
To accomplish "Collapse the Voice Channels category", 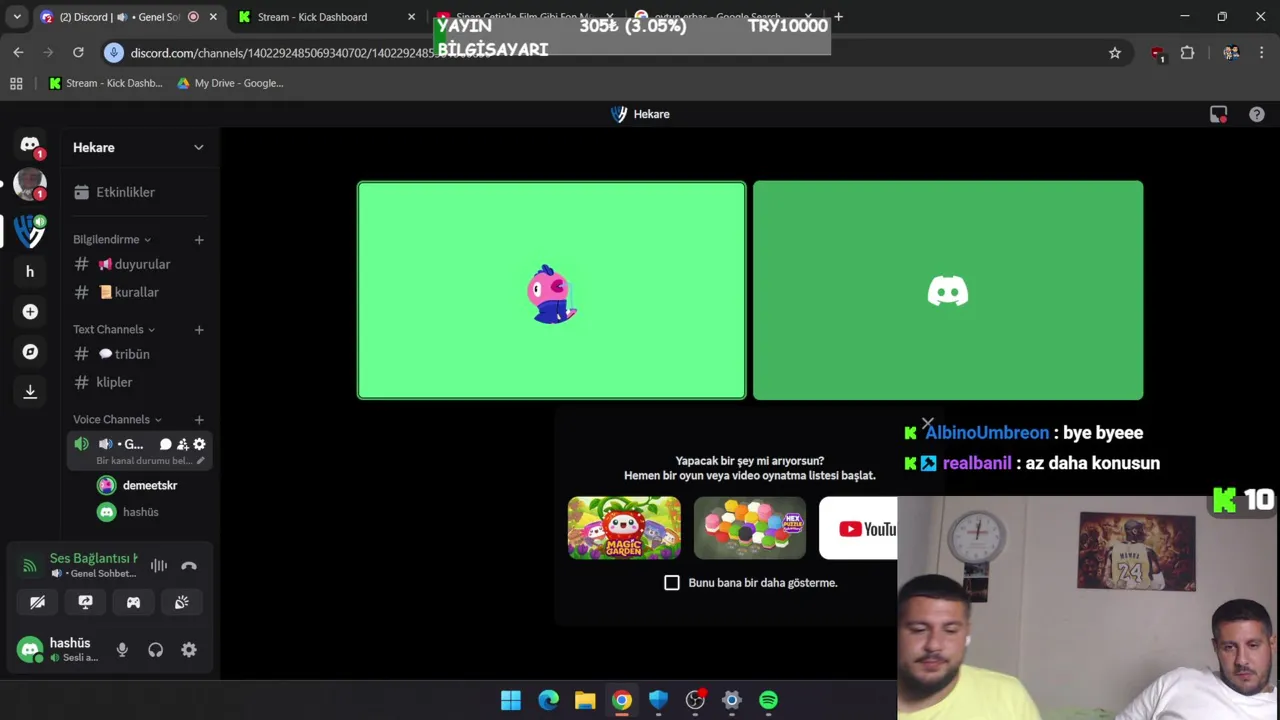I will click(117, 420).
